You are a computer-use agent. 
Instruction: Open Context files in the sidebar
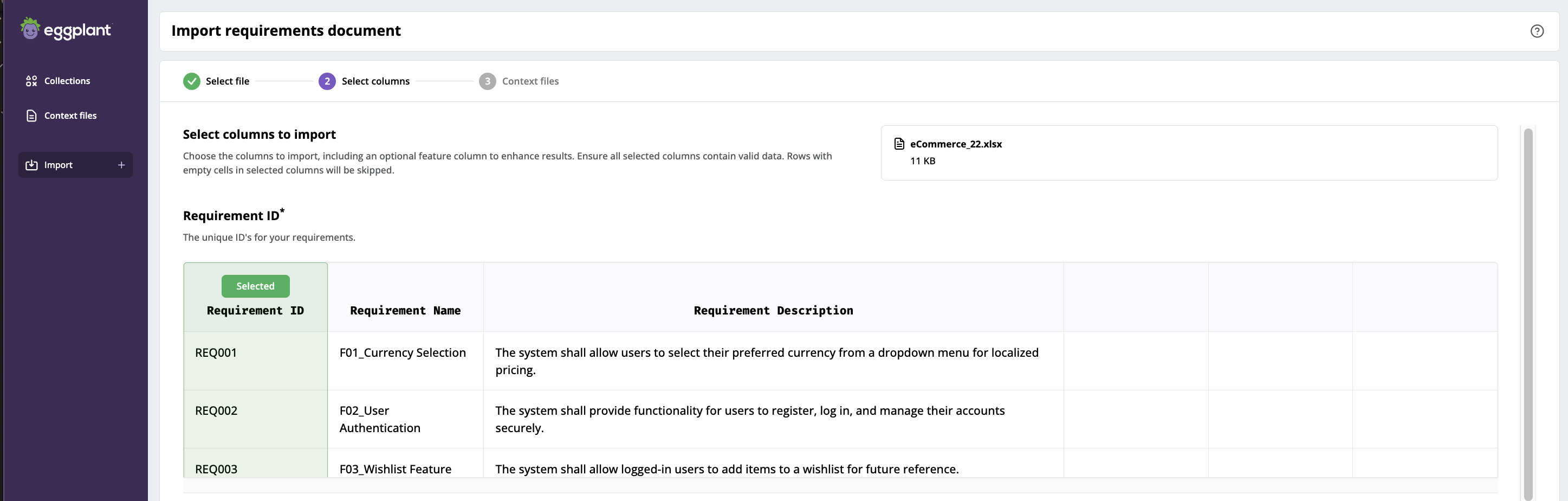click(75, 116)
